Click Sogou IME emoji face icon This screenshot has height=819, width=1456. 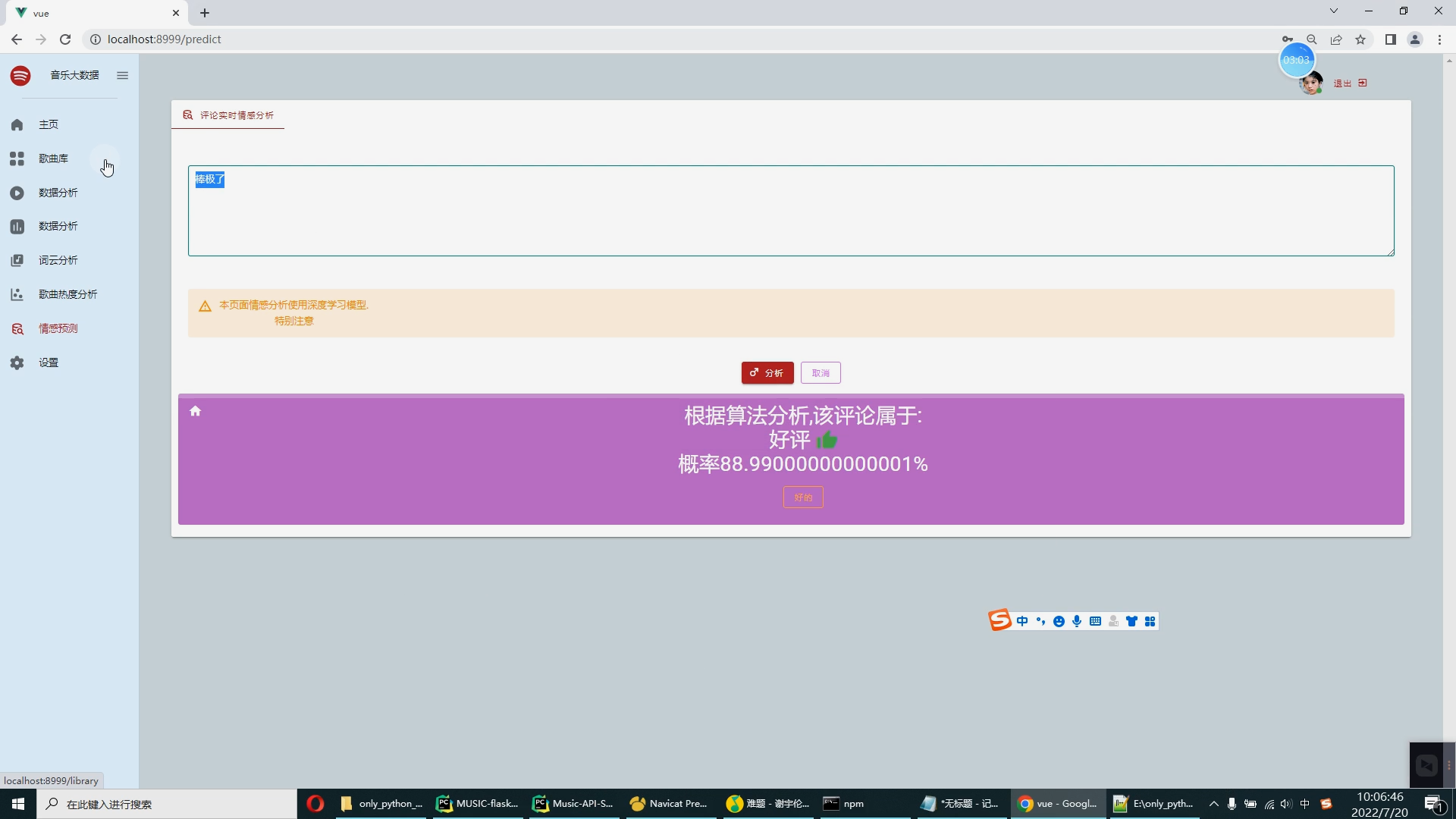pyautogui.click(x=1059, y=621)
